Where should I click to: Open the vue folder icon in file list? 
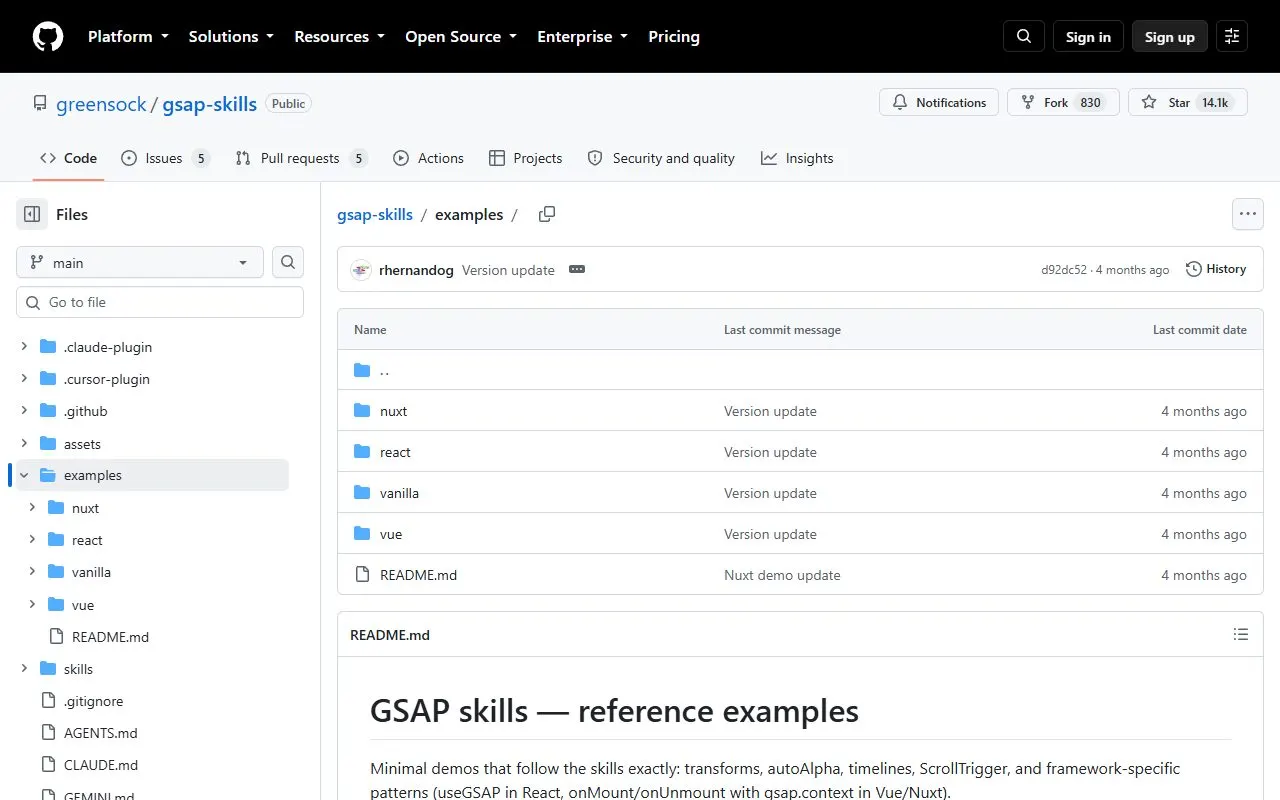click(362, 534)
